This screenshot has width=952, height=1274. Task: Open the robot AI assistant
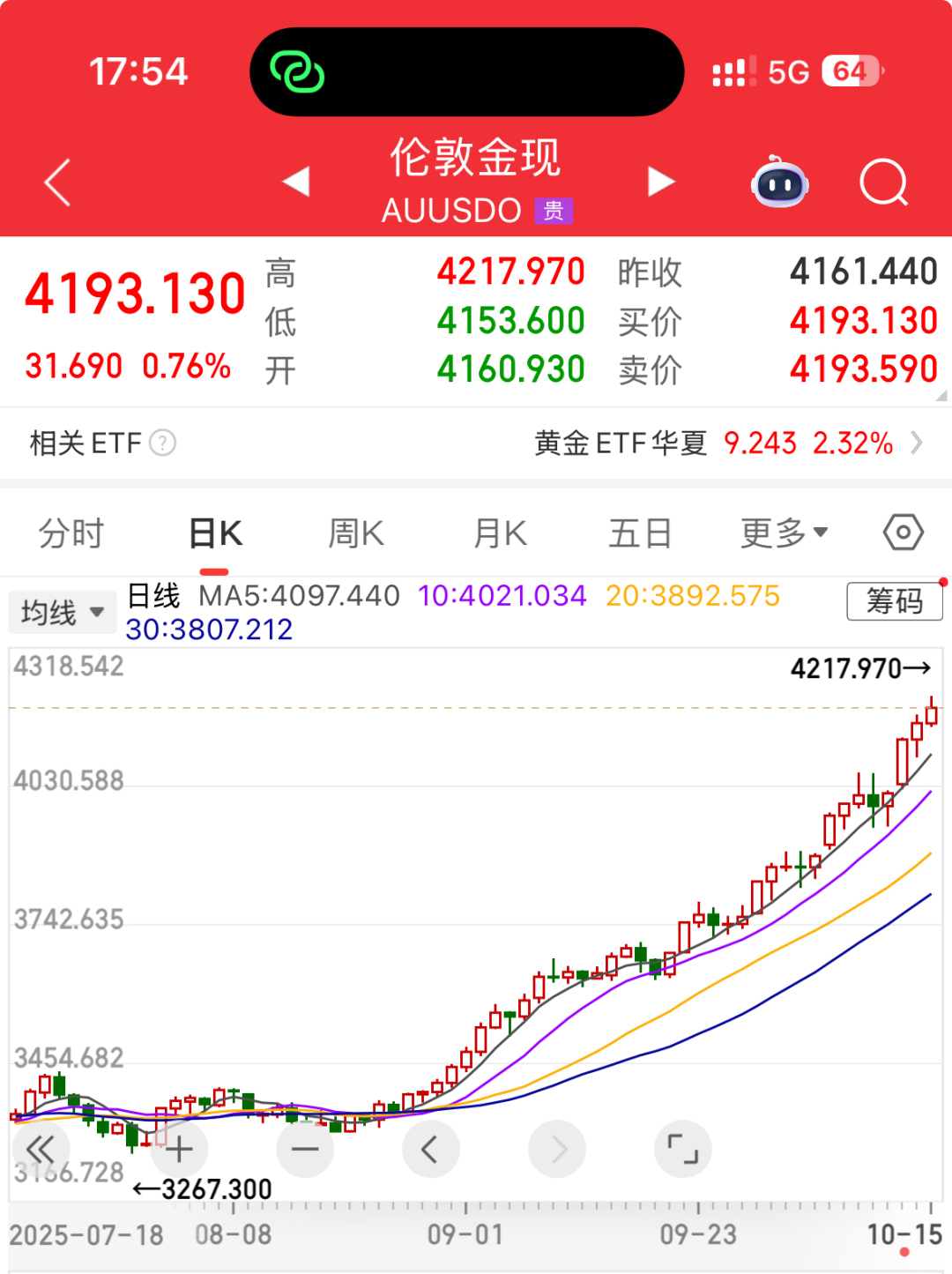click(x=779, y=183)
